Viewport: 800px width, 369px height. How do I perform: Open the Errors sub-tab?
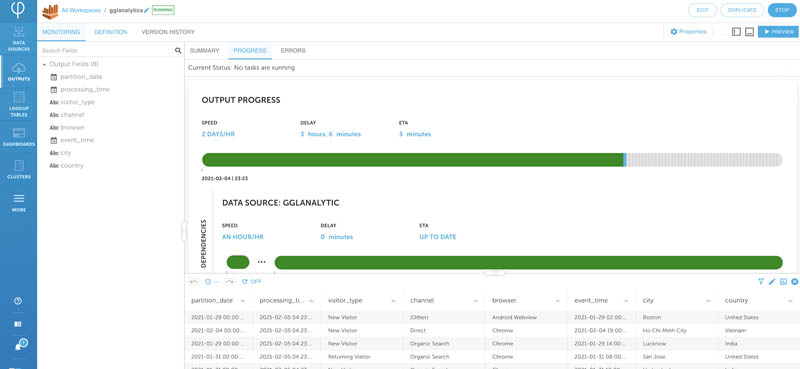click(293, 51)
